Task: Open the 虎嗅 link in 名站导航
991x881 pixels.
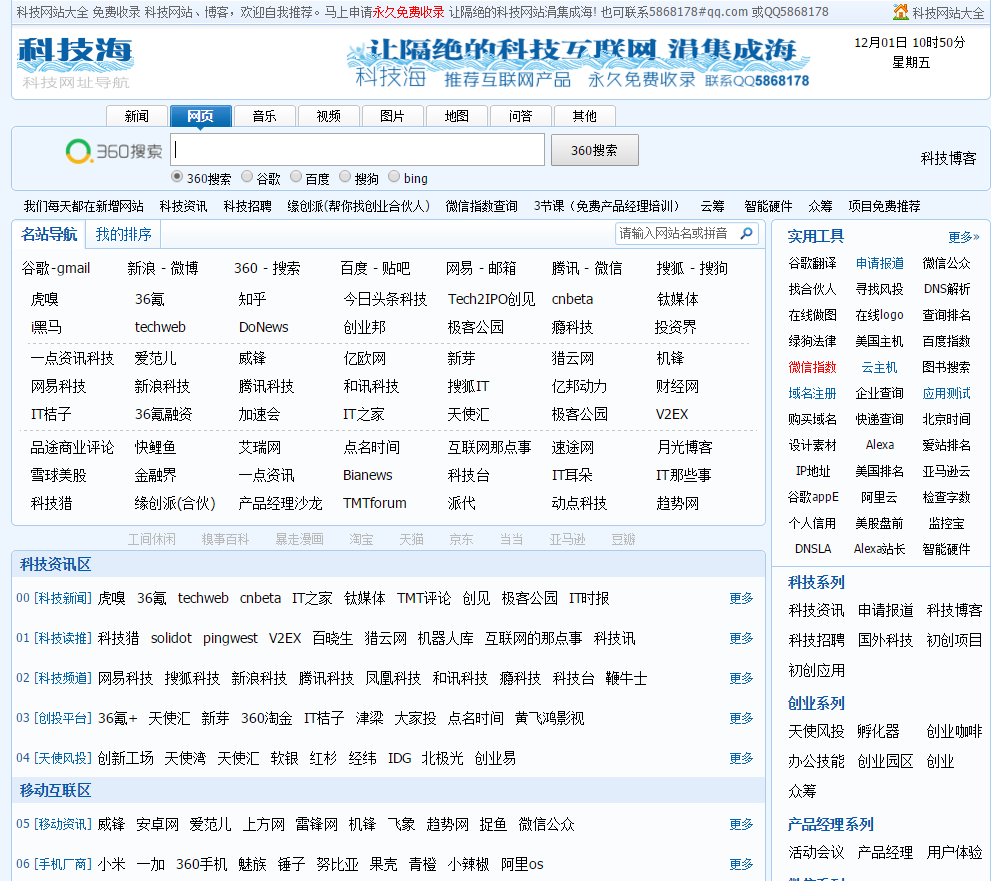Action: (44, 299)
